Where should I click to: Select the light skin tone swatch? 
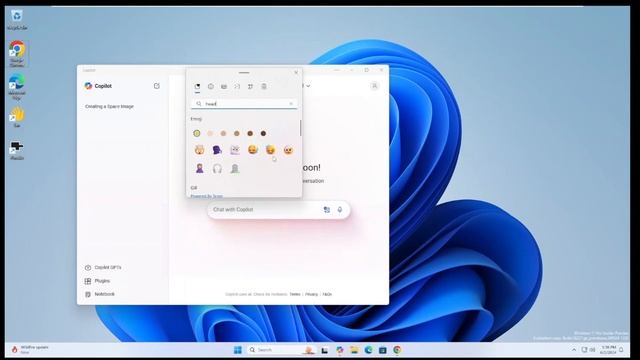210,133
